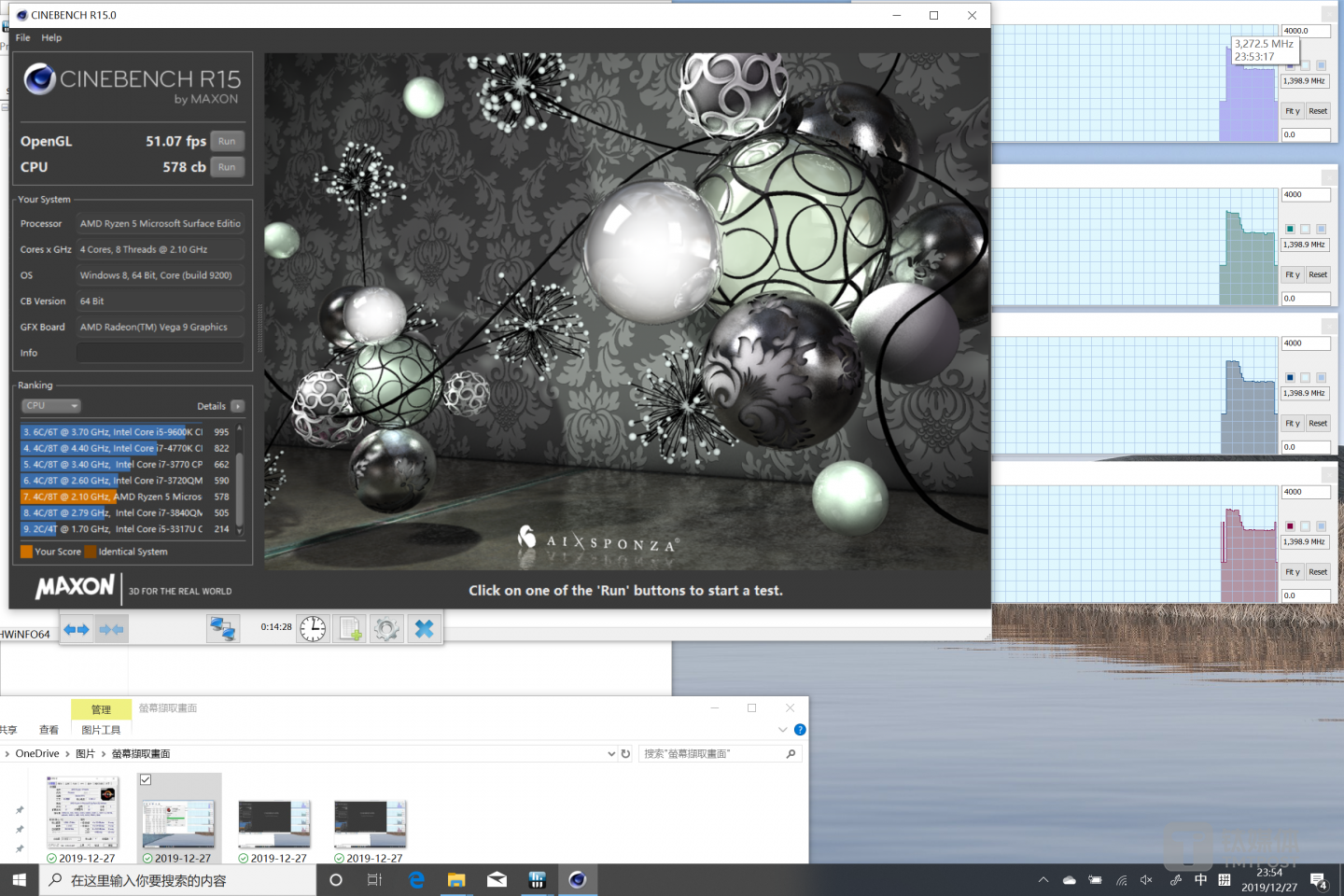Click the blue double-arrow icon in HWiNFO toolbar
1344x896 pixels.
[x=76, y=628]
